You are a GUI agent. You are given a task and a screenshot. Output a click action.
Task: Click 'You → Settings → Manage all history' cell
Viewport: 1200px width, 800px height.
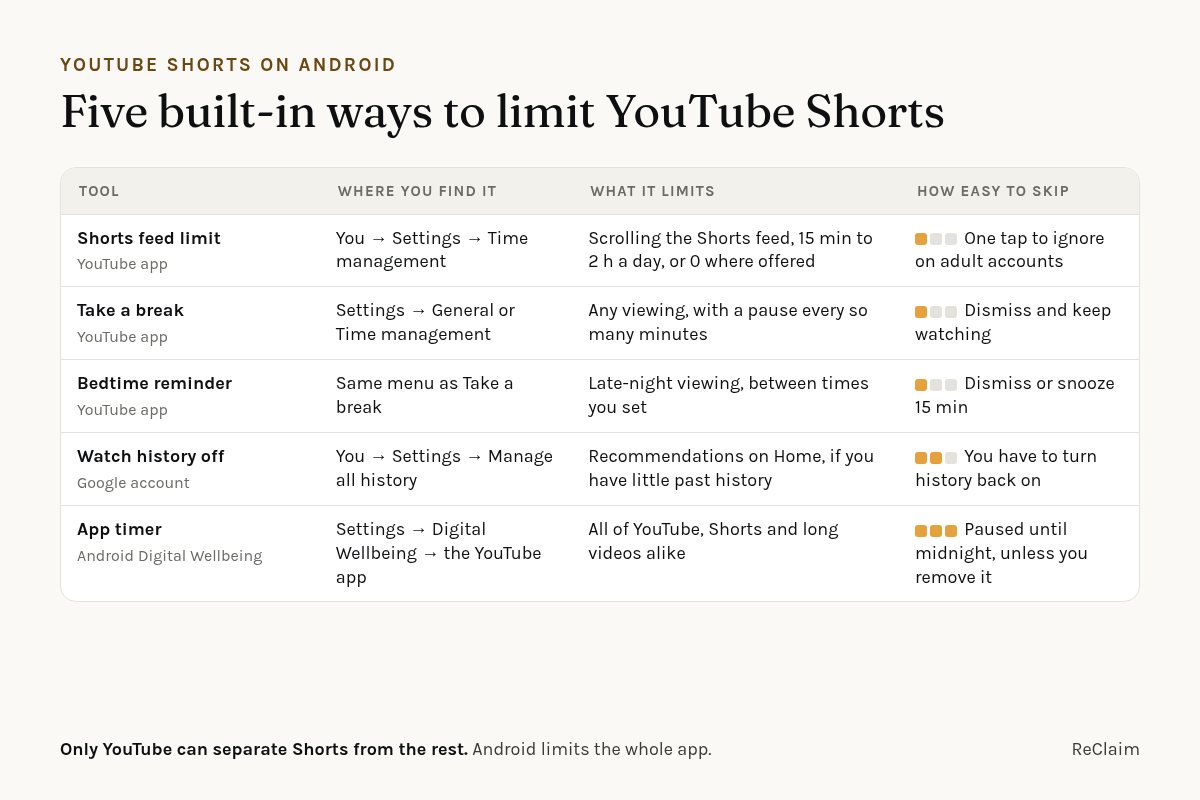pos(444,468)
